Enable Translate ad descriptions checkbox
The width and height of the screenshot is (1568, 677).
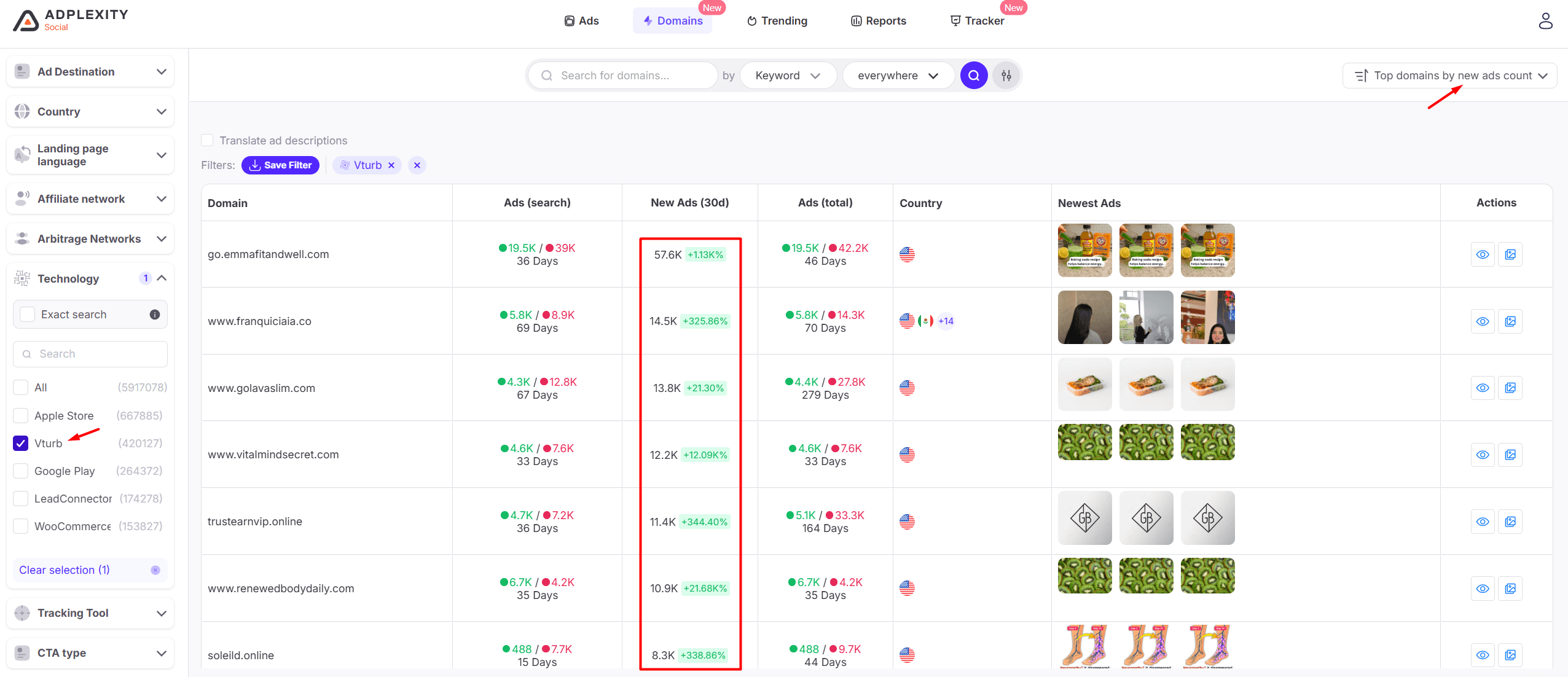coord(208,141)
